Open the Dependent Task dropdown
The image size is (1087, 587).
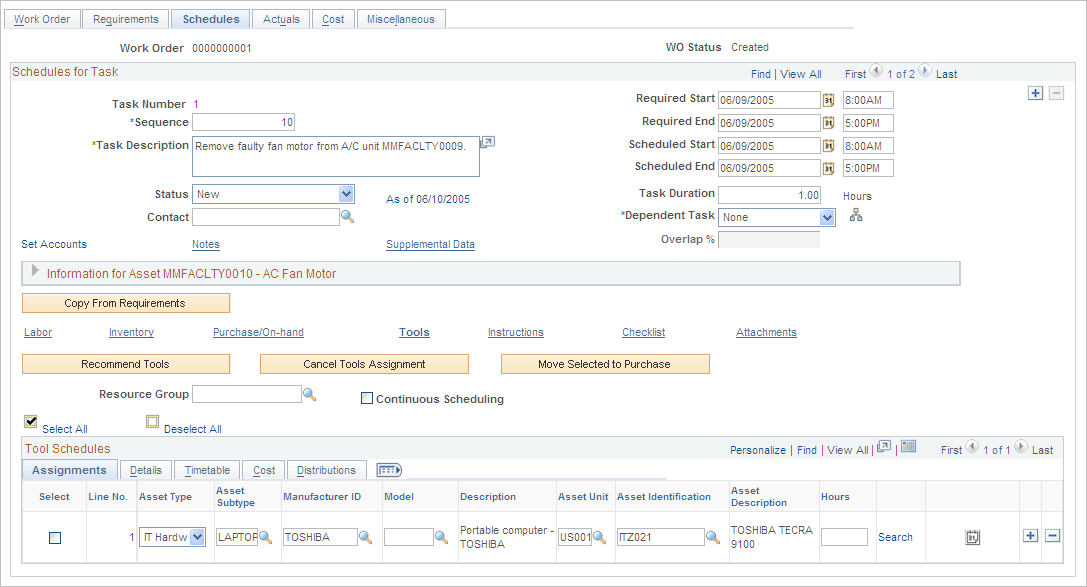coord(829,217)
